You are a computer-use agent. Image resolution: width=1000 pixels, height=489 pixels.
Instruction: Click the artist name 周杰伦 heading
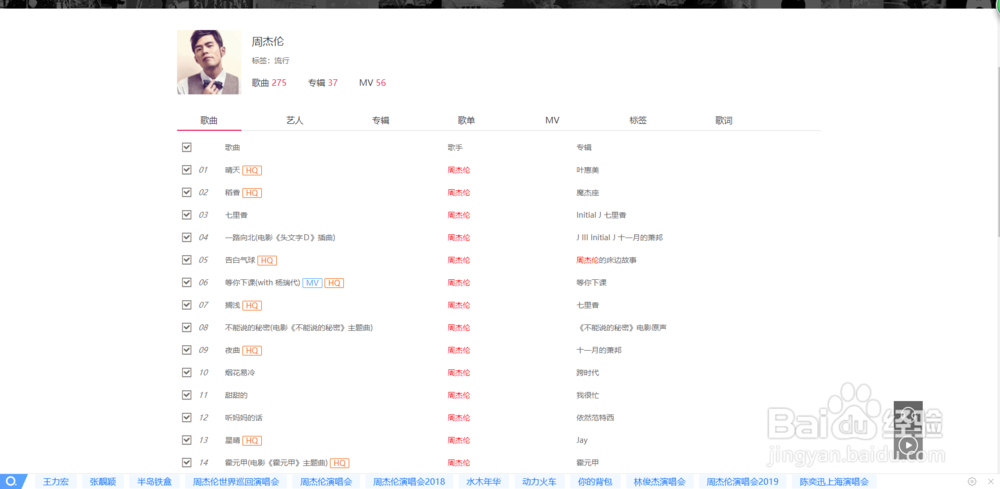click(x=268, y=41)
